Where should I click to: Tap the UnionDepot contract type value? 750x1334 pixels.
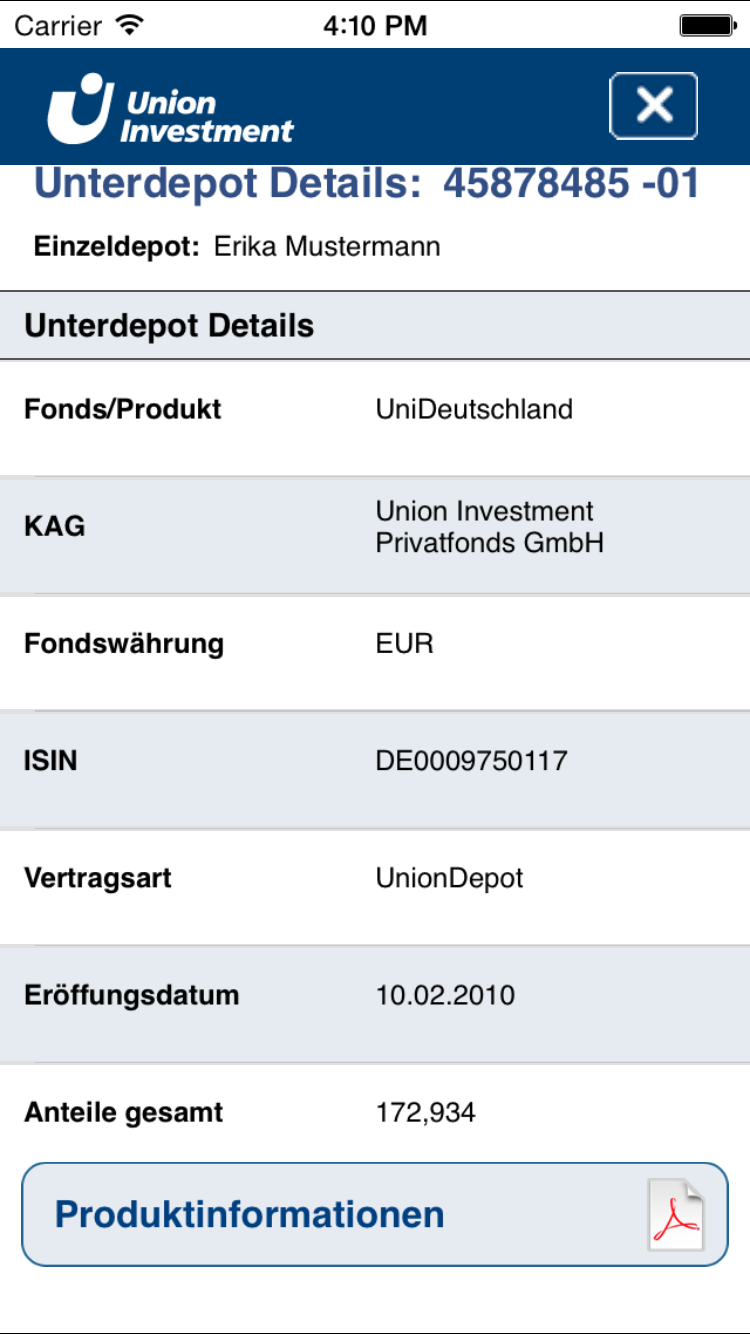(x=449, y=878)
